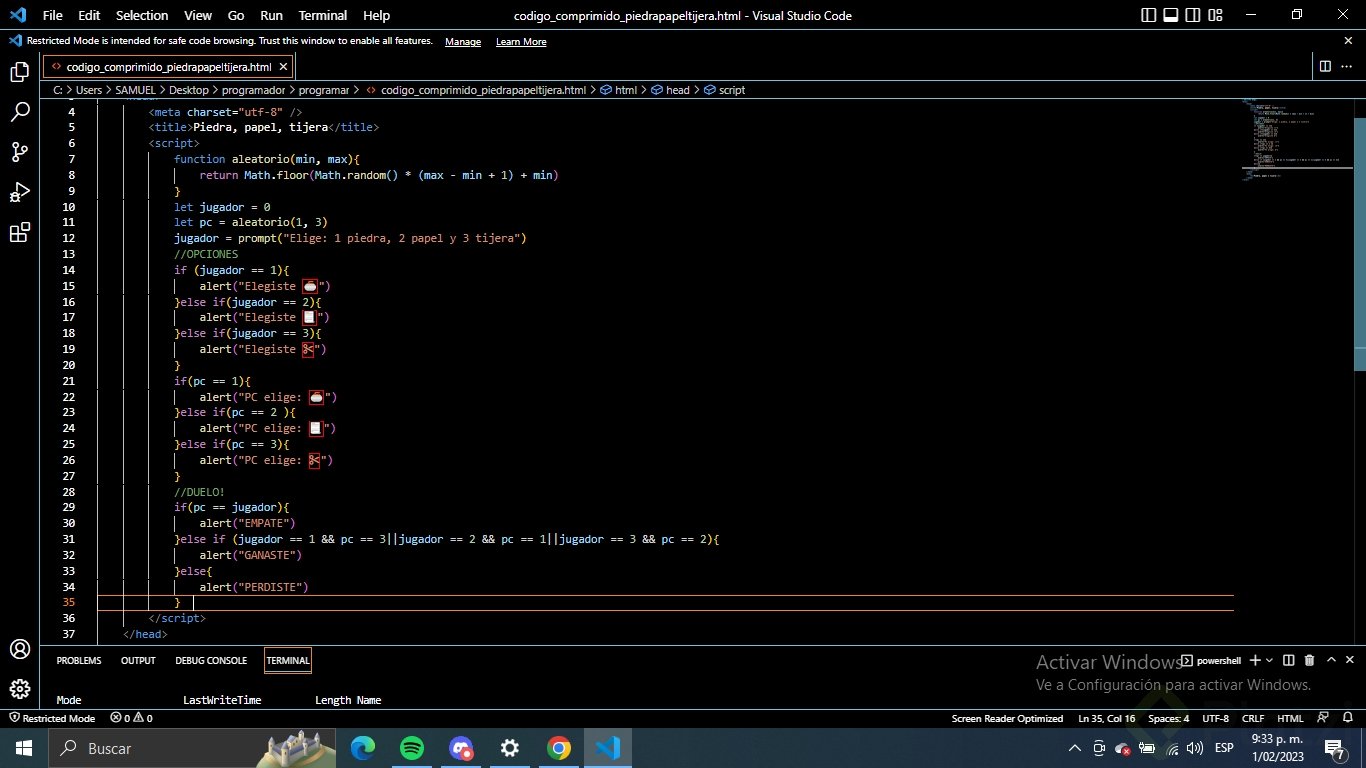Open the Extensions view
The width and height of the screenshot is (1366, 768).
[x=19, y=233]
